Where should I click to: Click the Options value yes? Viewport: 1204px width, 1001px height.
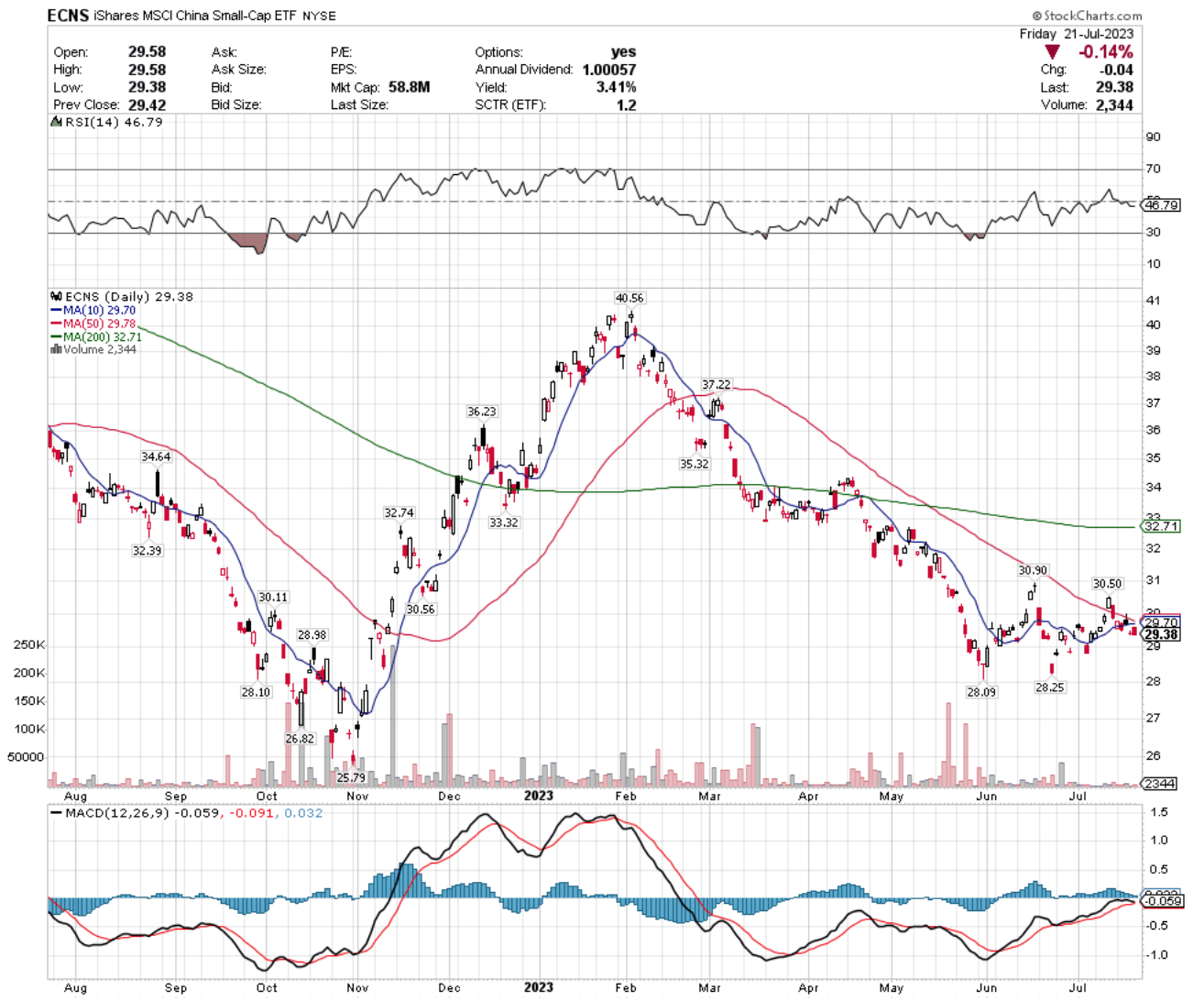(x=623, y=52)
